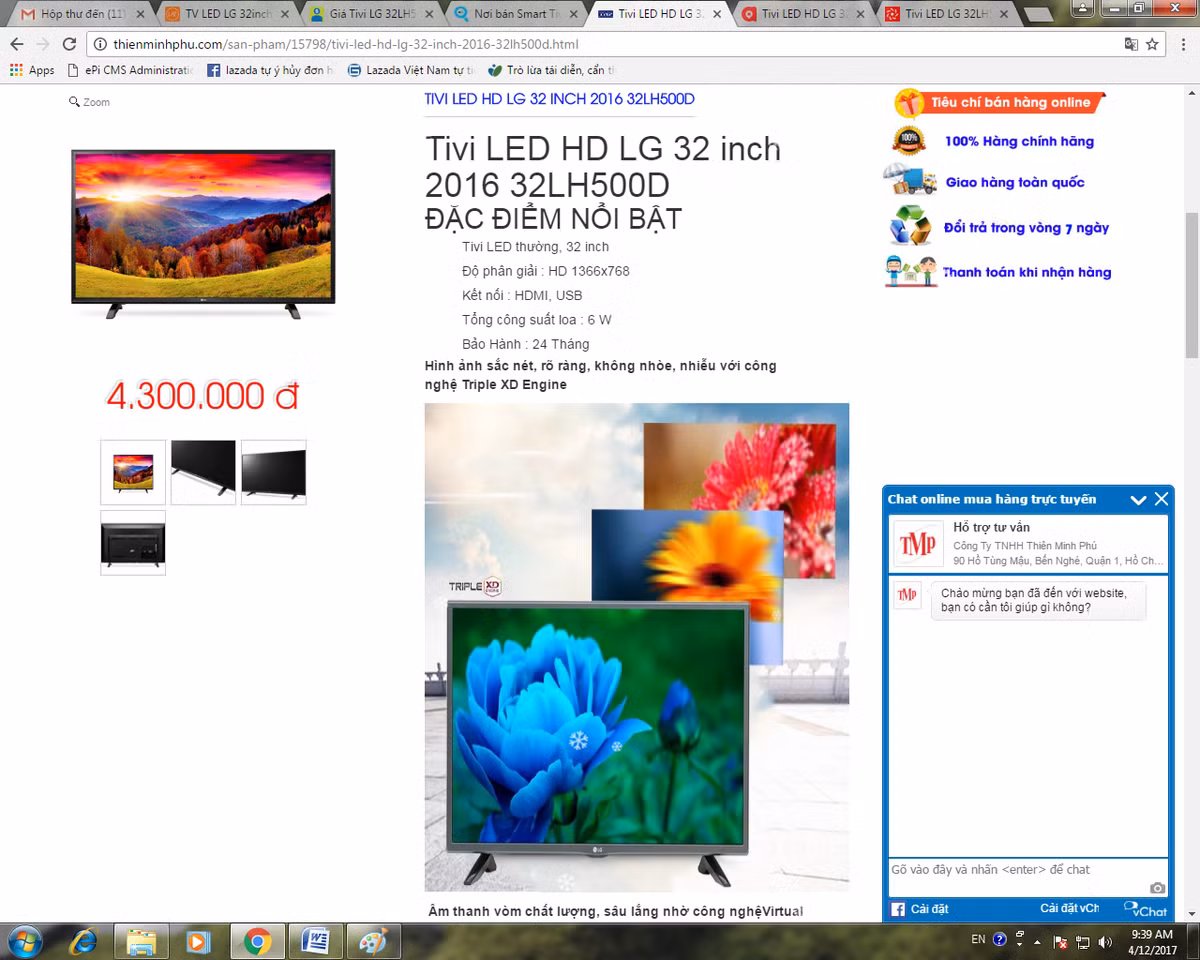The width and height of the screenshot is (1200, 960).
Task: Click the Zoom magnifier icon above the TV image
Action: click(72, 101)
